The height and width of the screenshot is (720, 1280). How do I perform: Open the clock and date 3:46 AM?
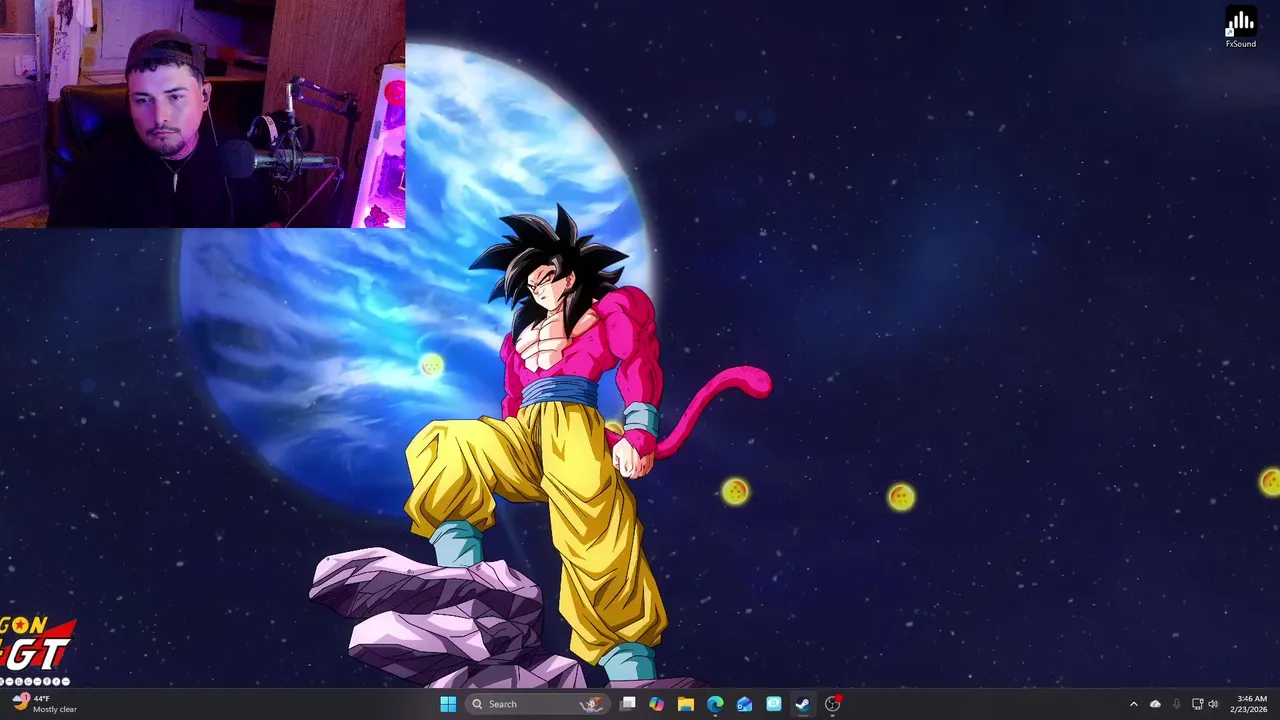pyautogui.click(x=1251, y=704)
